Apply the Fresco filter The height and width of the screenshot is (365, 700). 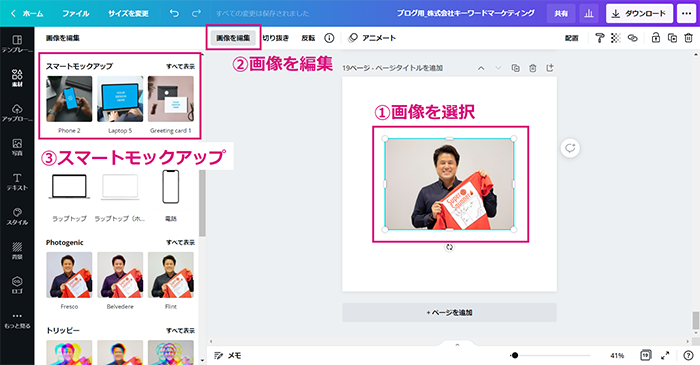point(69,275)
